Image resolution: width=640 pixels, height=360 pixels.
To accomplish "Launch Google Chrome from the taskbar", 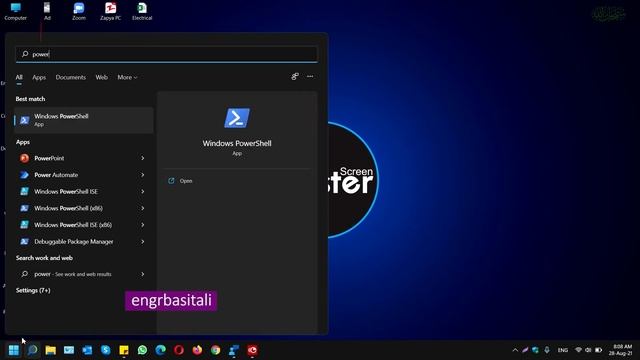I will (x=216, y=350).
